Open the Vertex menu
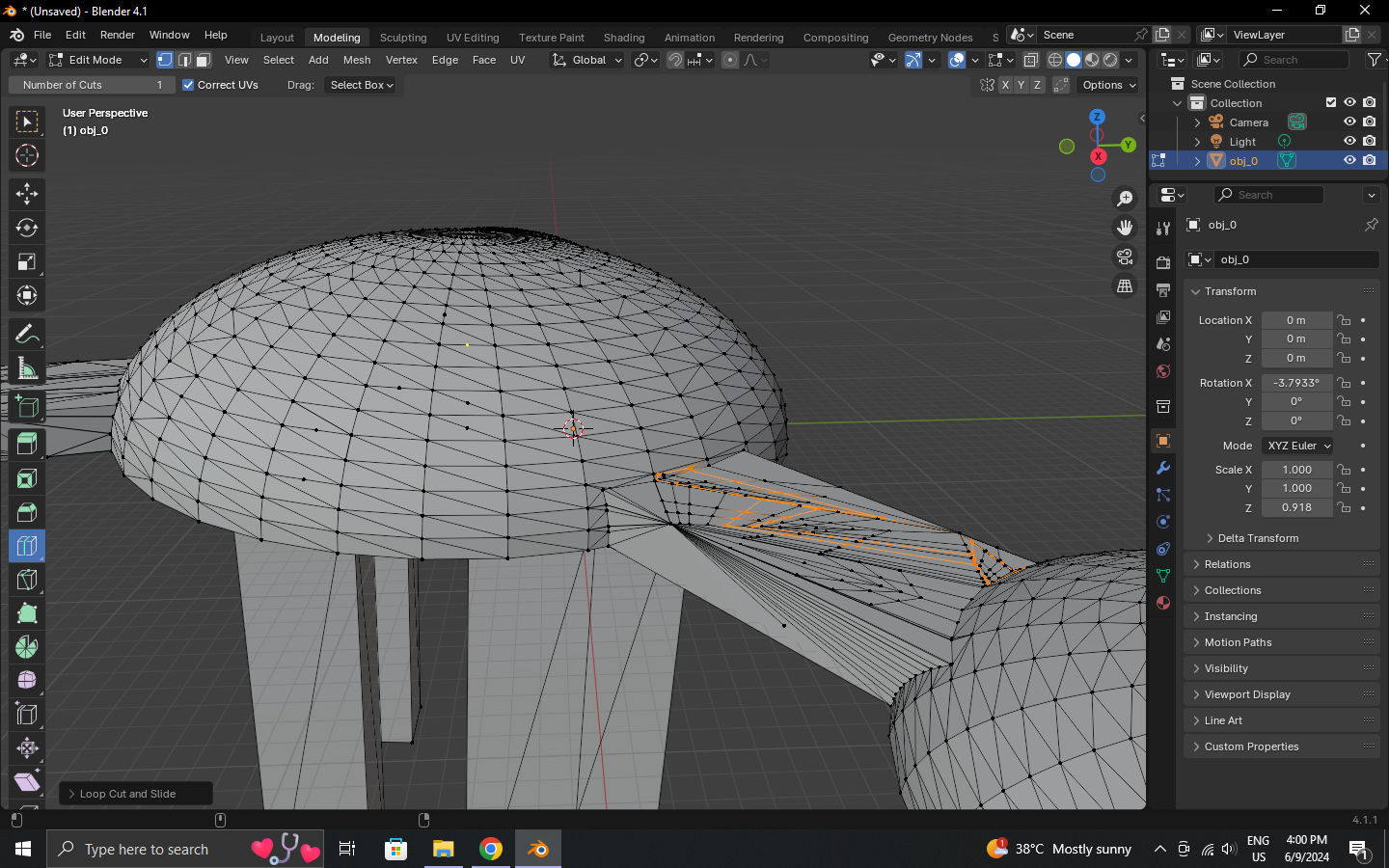1389x868 pixels. (x=401, y=60)
